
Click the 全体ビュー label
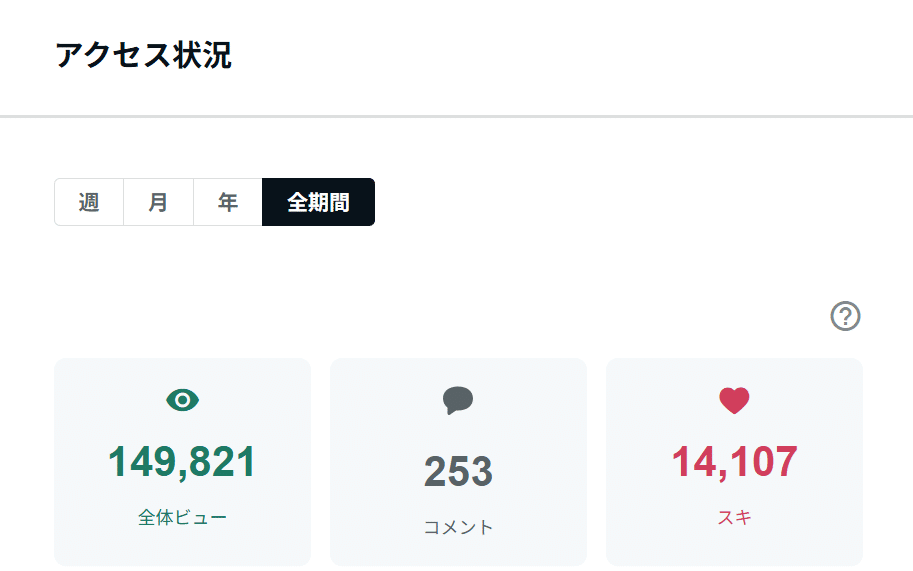[182, 518]
